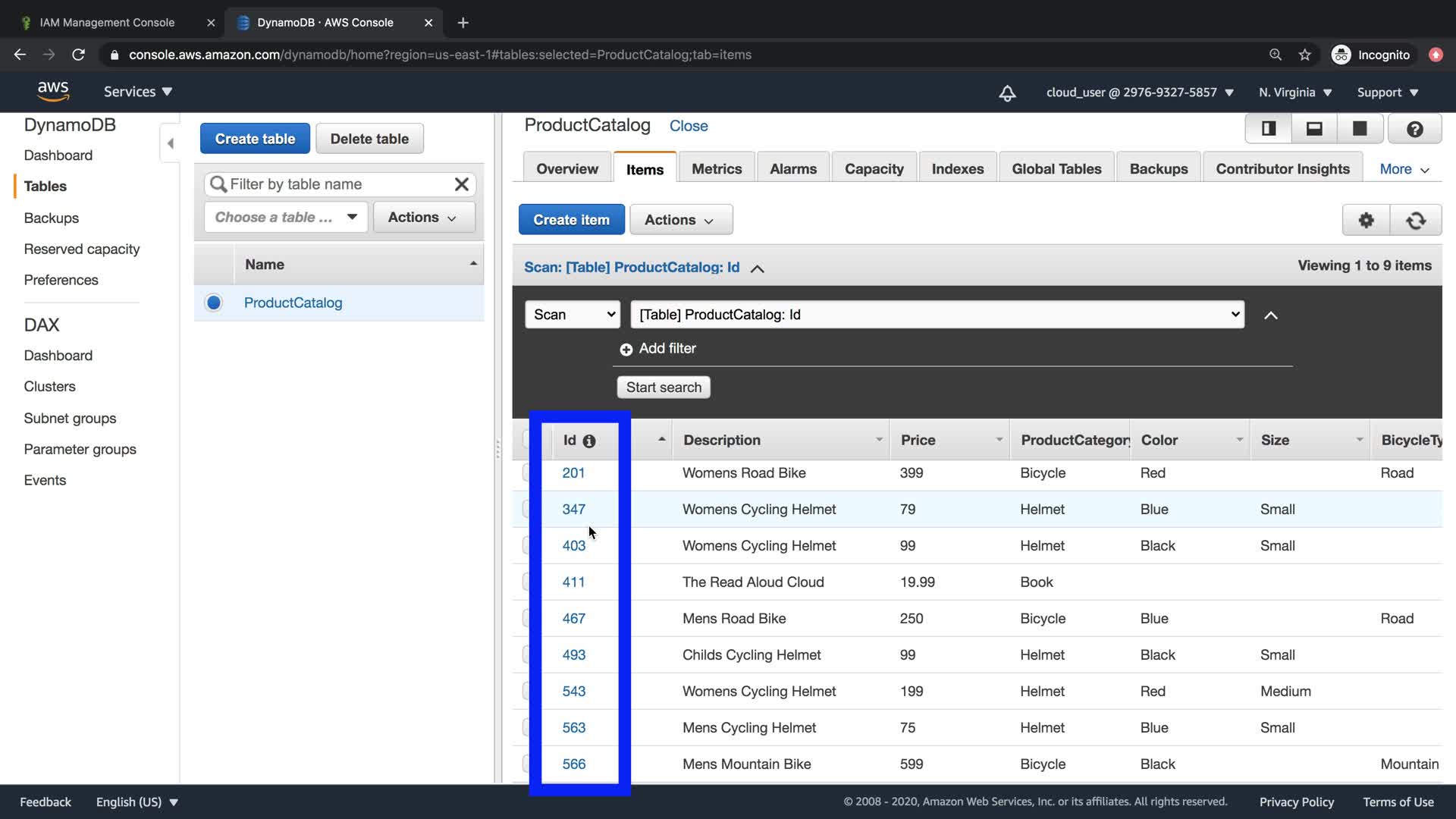Switch to full-screen panel layout icon
This screenshot has width=1456, height=819.
(1360, 129)
